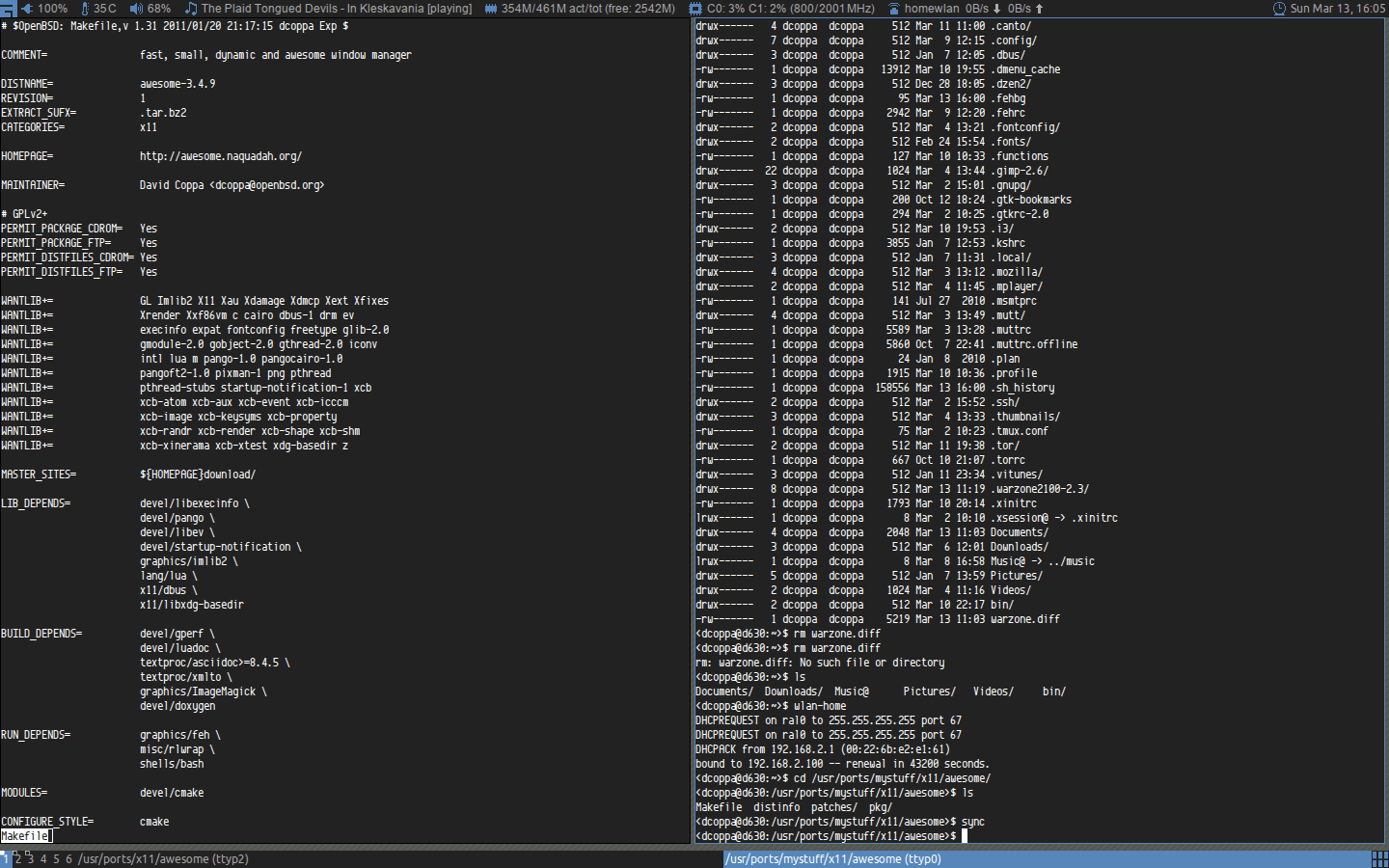Viewport: 1389px width, 868px height.
Task: Click the LIB_DEPENDS= variable name
Action: click(36, 503)
